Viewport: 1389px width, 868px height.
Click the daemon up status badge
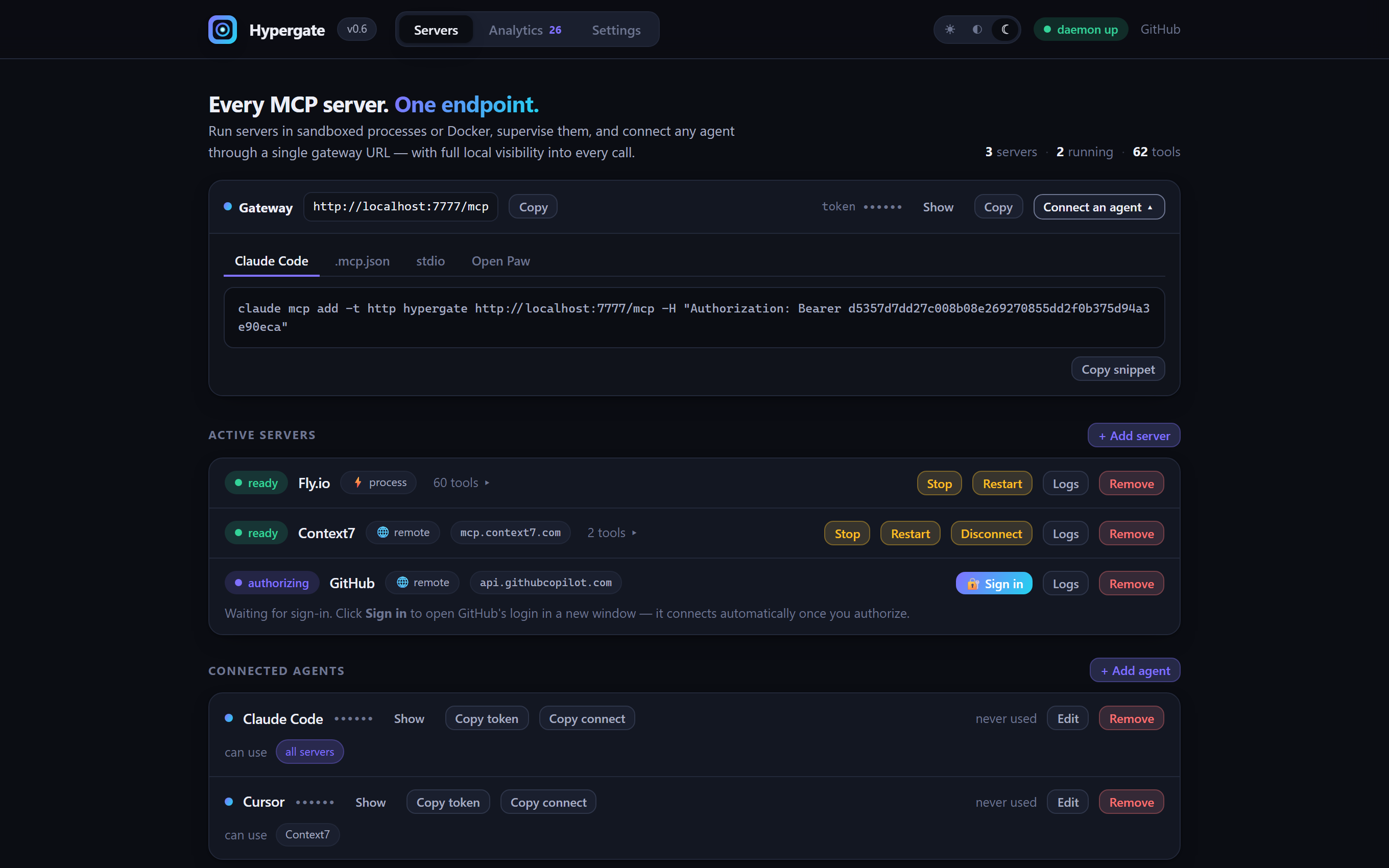coord(1081,29)
